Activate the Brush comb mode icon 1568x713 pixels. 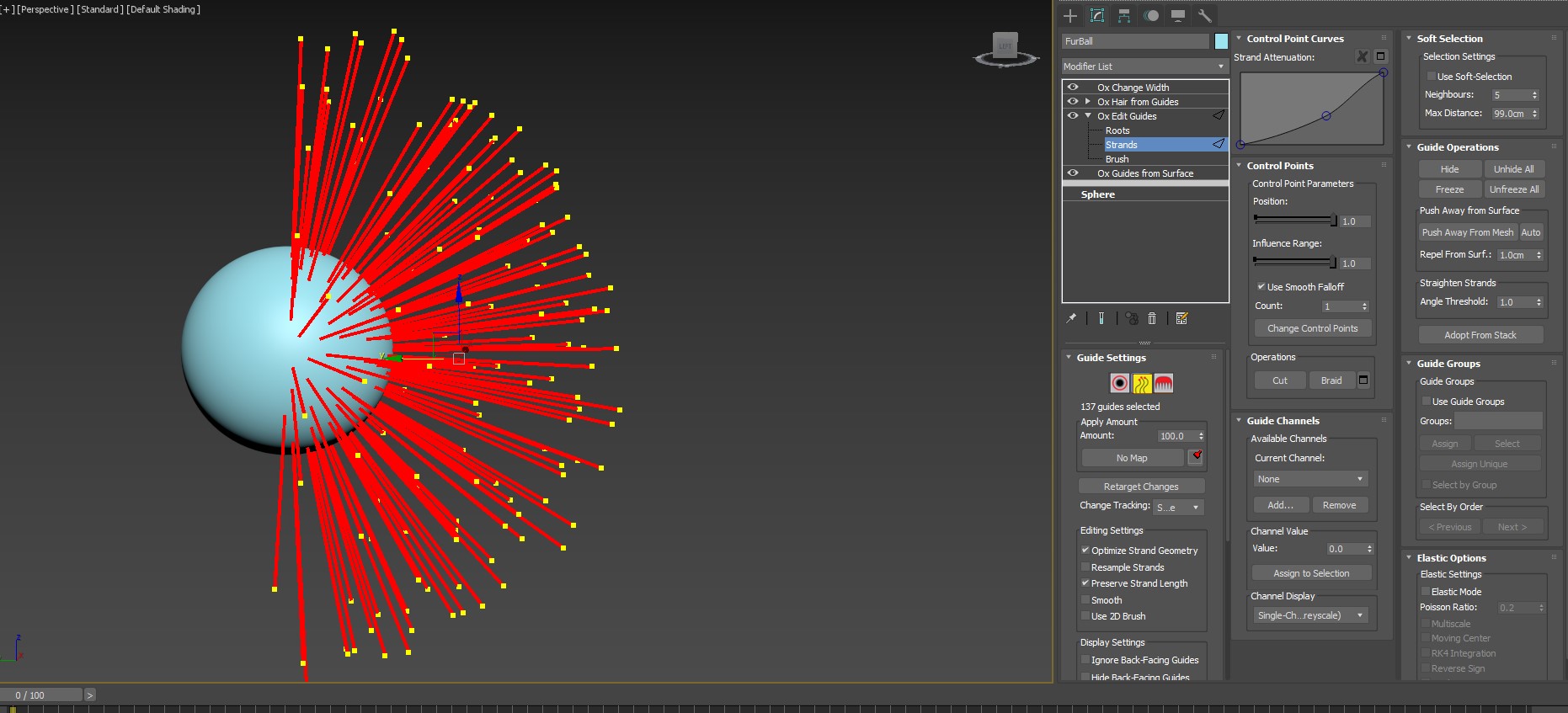click(1163, 384)
